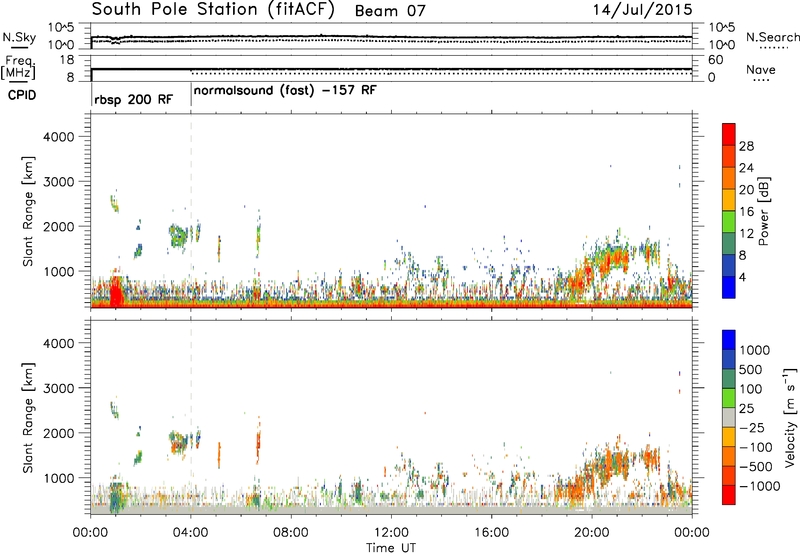Click the 'Time UT' axis title

(391, 547)
